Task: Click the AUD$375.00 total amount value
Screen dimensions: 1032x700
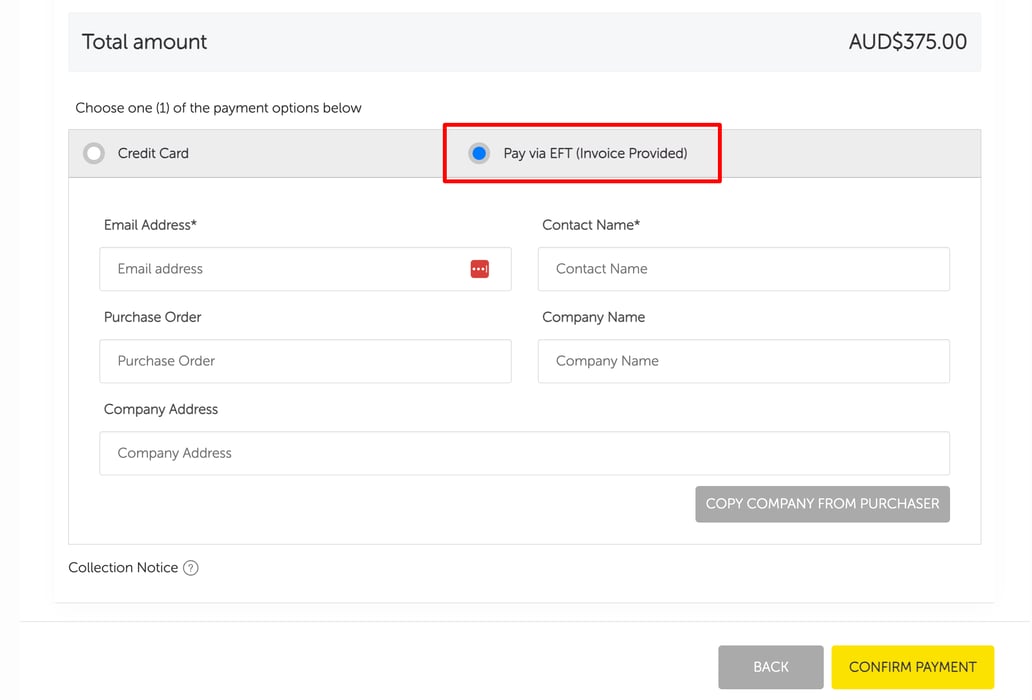Action: 908,42
